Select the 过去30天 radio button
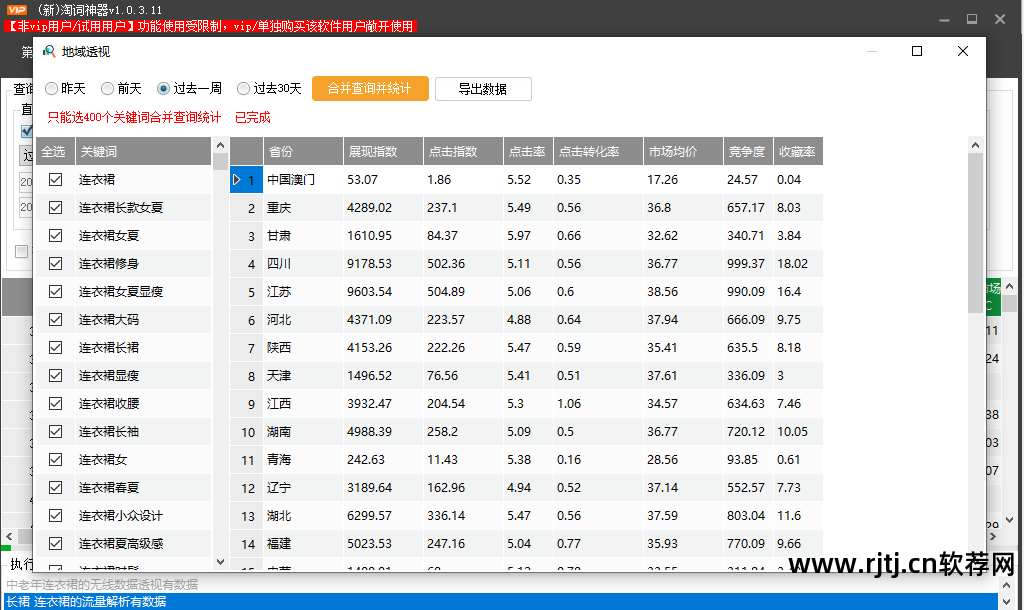 243,89
